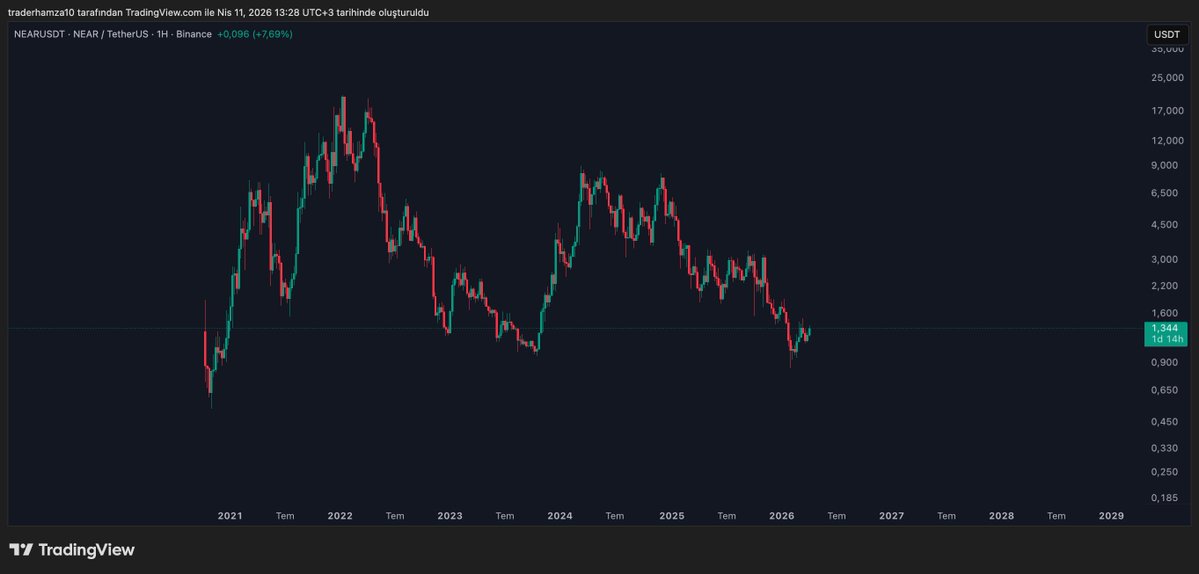Click the 2024 time axis label
This screenshot has height=574, width=1199.
pyautogui.click(x=561, y=516)
